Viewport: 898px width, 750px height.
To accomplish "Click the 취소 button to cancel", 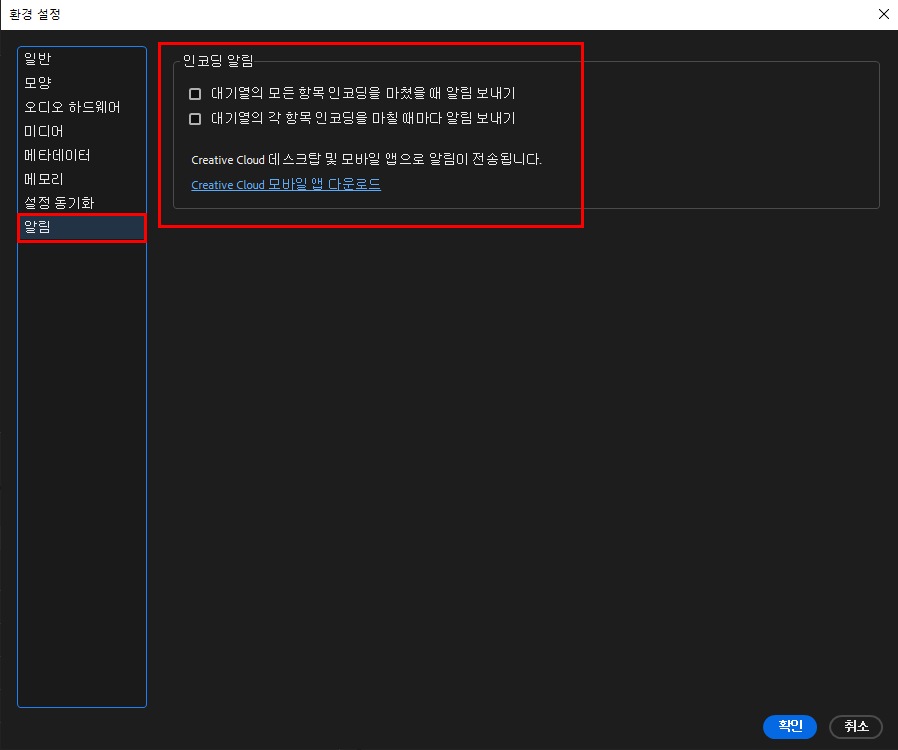I will [x=855, y=727].
